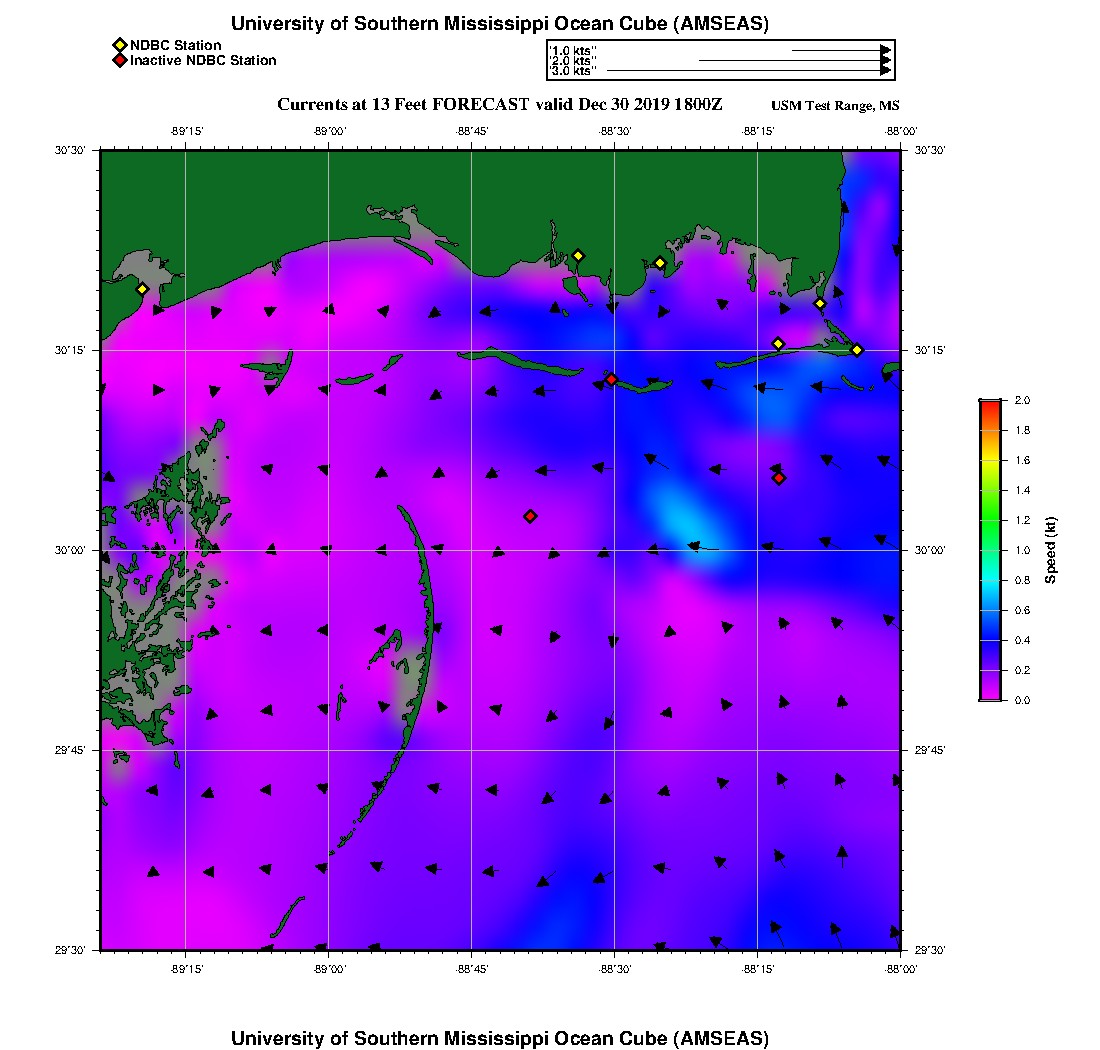This screenshot has height=1050, width=1100.
Task: Click the top AMSEAS Ocean Cube title
Action: 500,23
